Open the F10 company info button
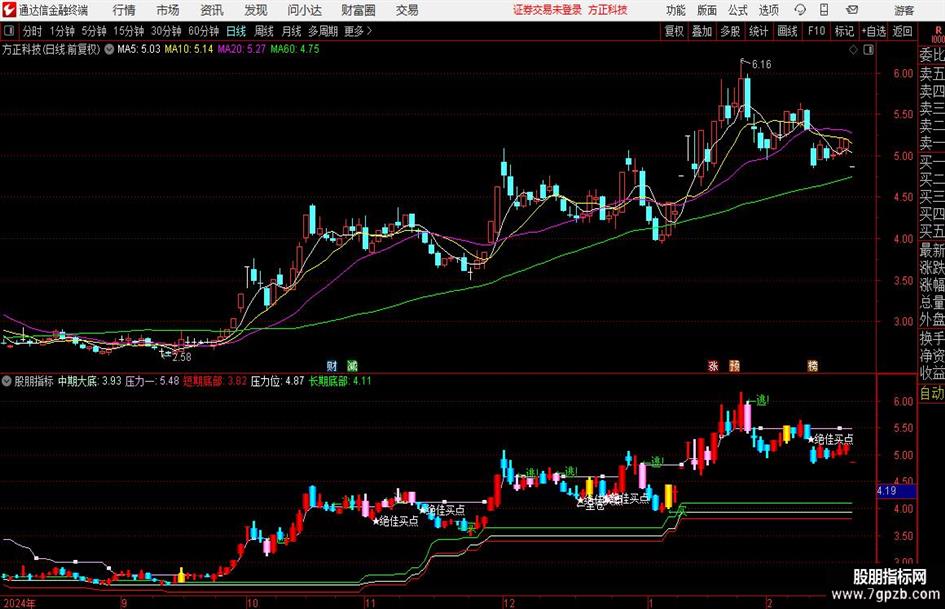 [817, 31]
